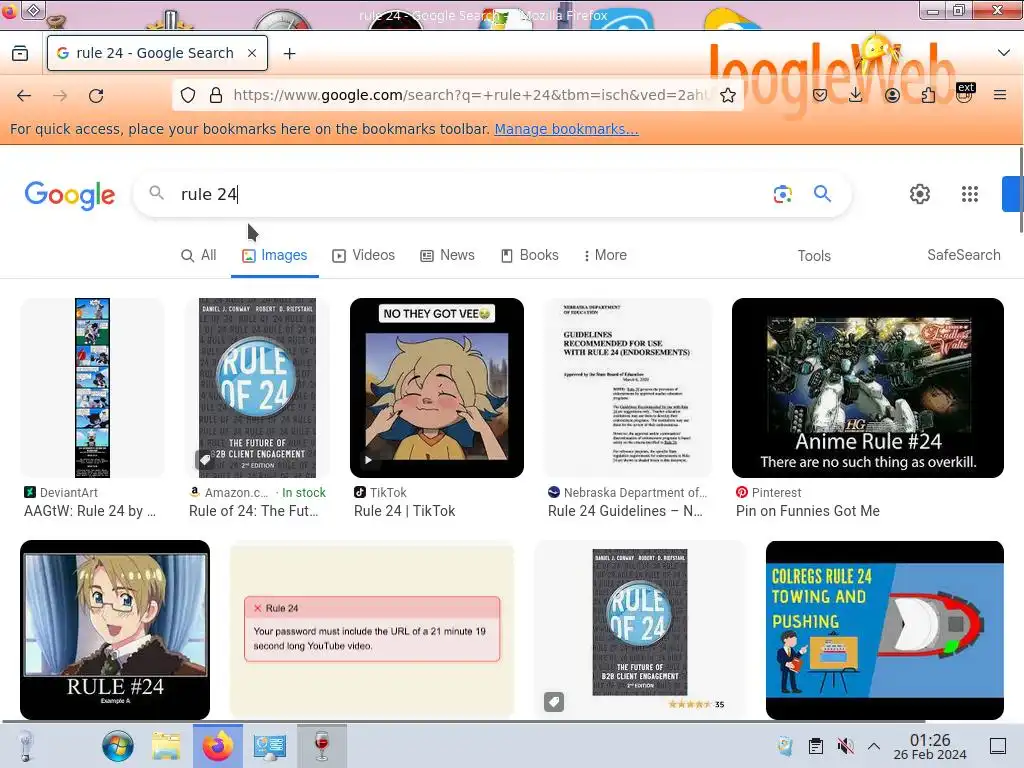Open the password 'Rule 24' YouTube video thumbnail
Viewport: 1024px width, 768px height.
point(372,630)
